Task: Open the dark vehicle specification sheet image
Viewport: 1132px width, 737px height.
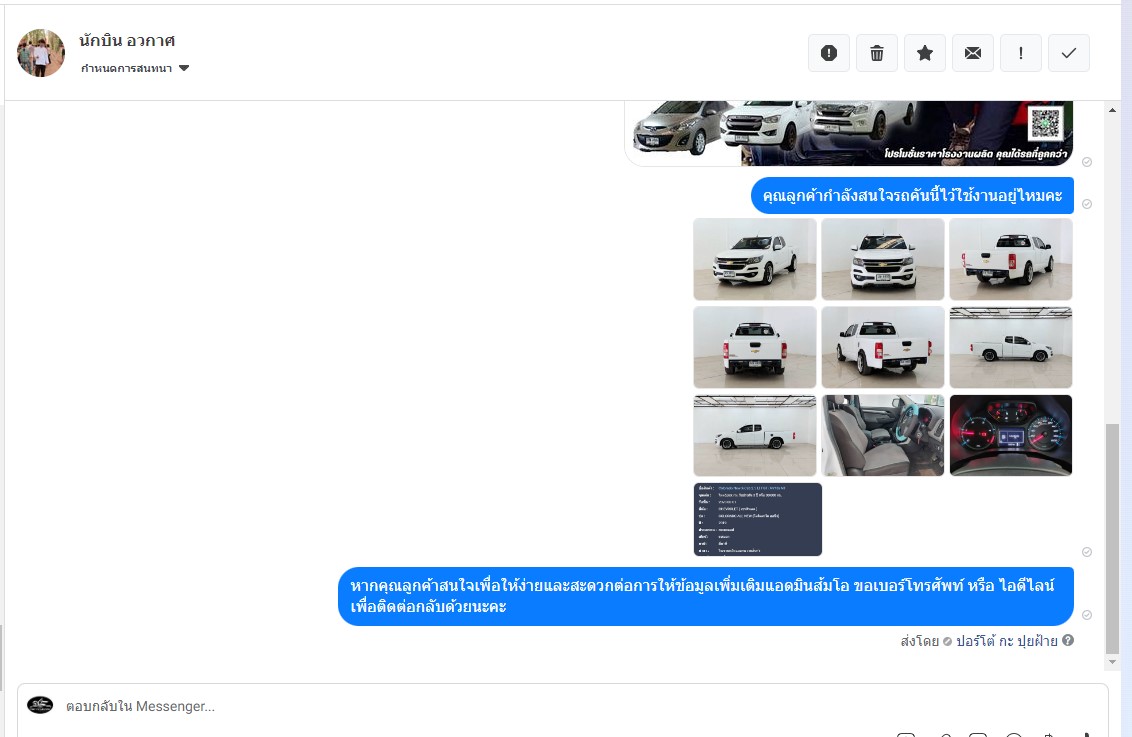Action: (757, 520)
